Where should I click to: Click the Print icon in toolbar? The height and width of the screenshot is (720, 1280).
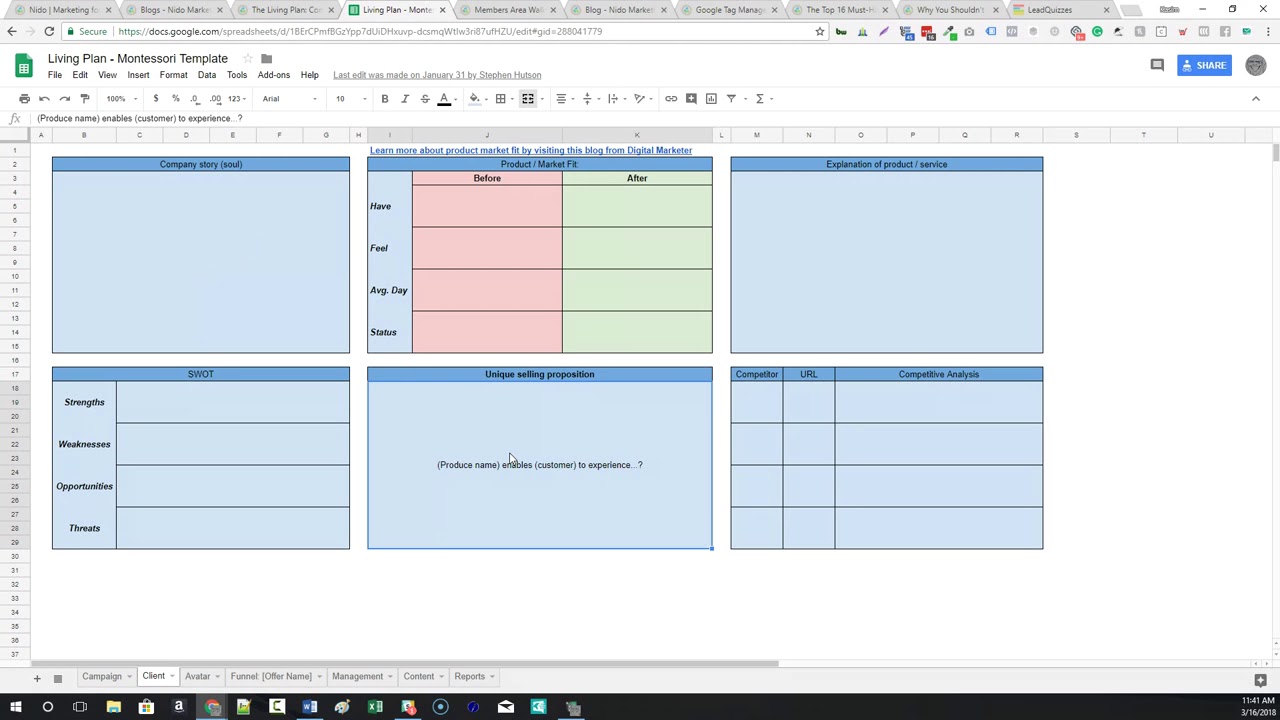(24, 98)
